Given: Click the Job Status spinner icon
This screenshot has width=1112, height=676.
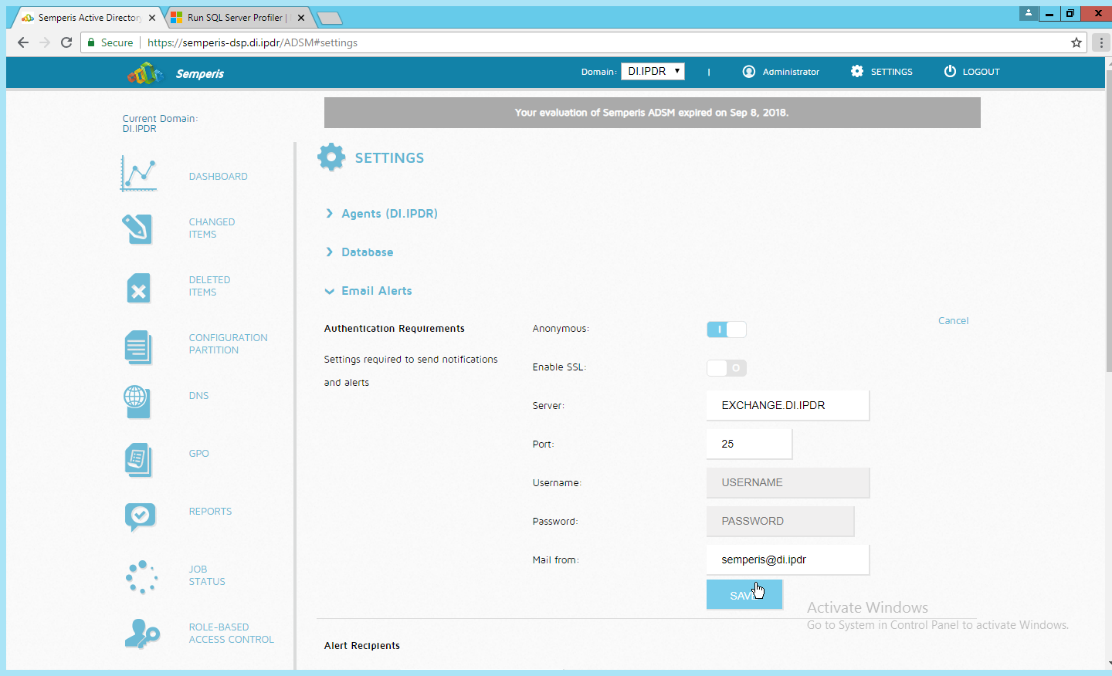Looking at the screenshot, I should tap(141, 576).
